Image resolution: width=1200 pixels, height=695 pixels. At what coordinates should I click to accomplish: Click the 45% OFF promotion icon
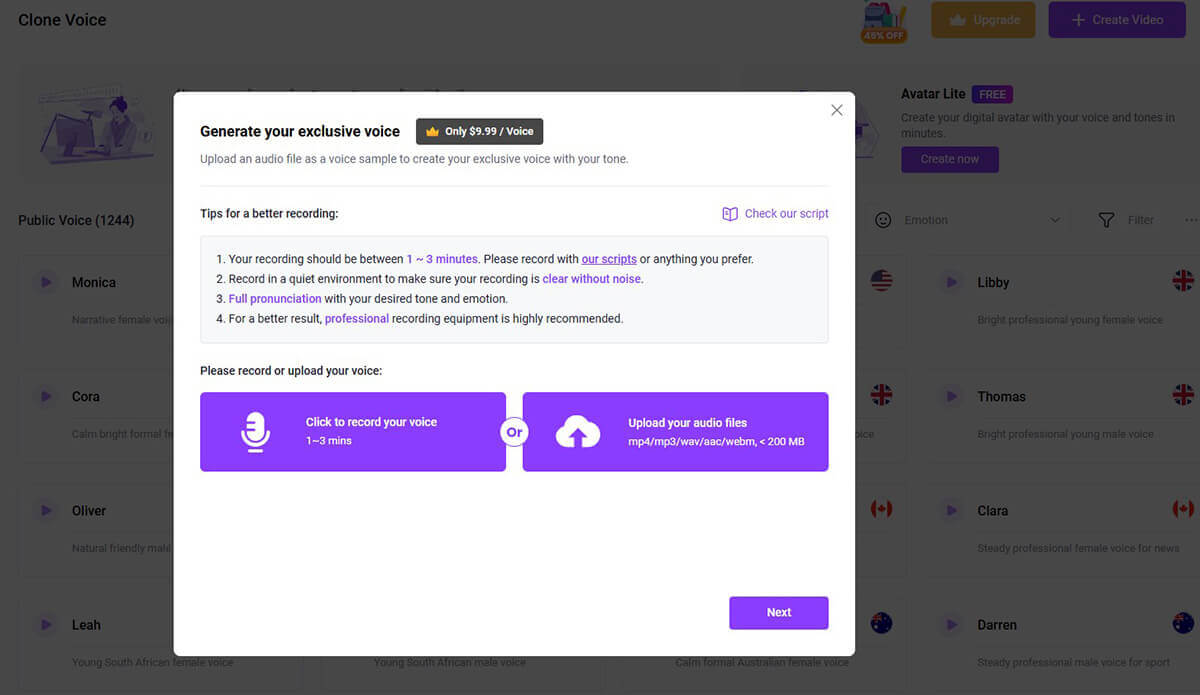(x=883, y=22)
